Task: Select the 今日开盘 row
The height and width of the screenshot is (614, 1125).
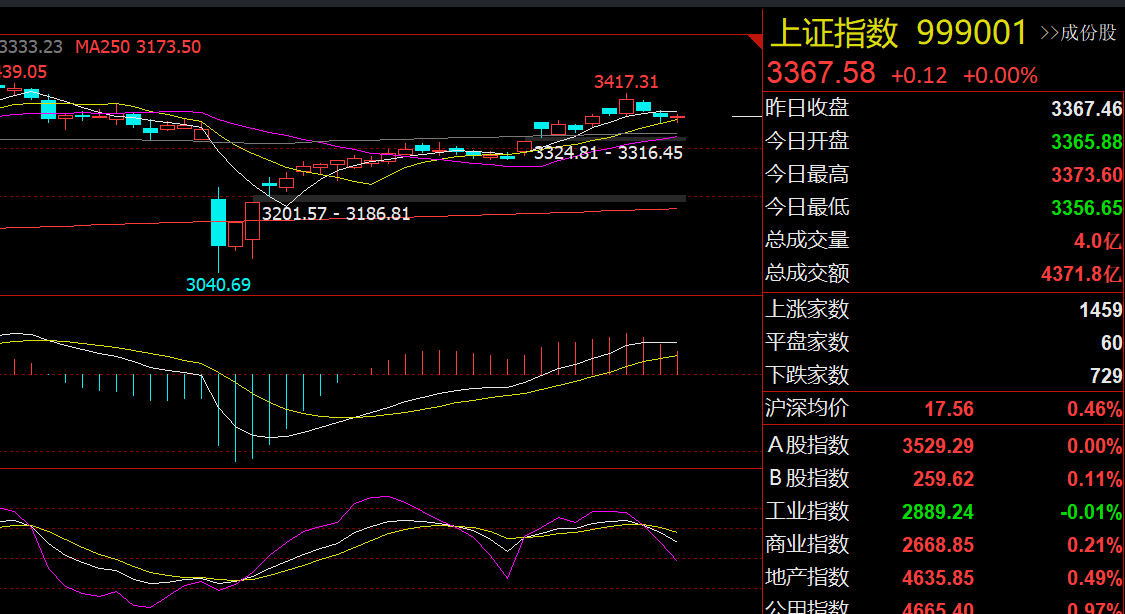Action: coord(943,141)
